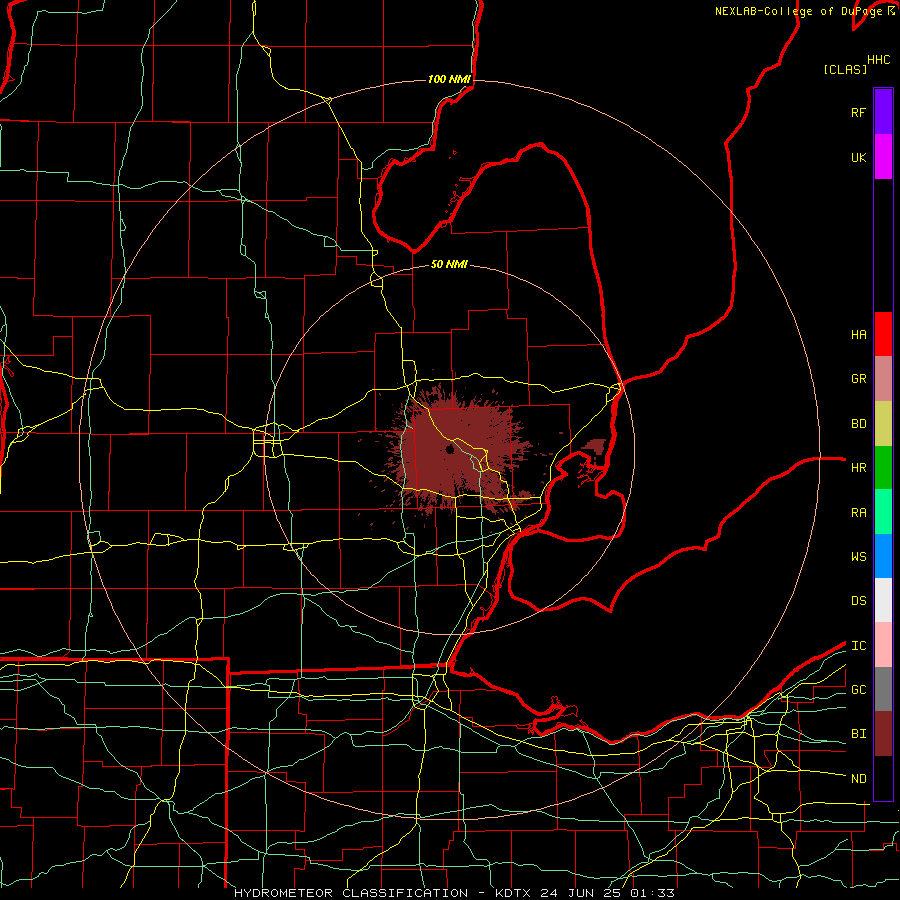The width and height of the screenshot is (900, 900).
Task: Click the RF purple legend swatch
Action: (x=883, y=112)
